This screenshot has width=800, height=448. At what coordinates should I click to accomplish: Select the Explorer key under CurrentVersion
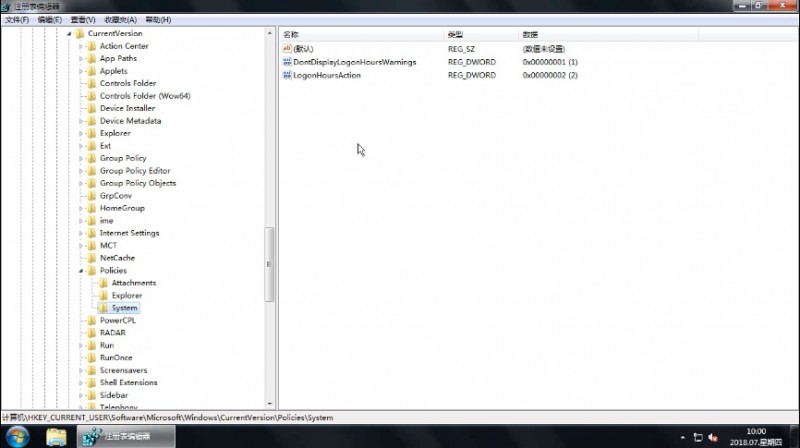[115, 133]
